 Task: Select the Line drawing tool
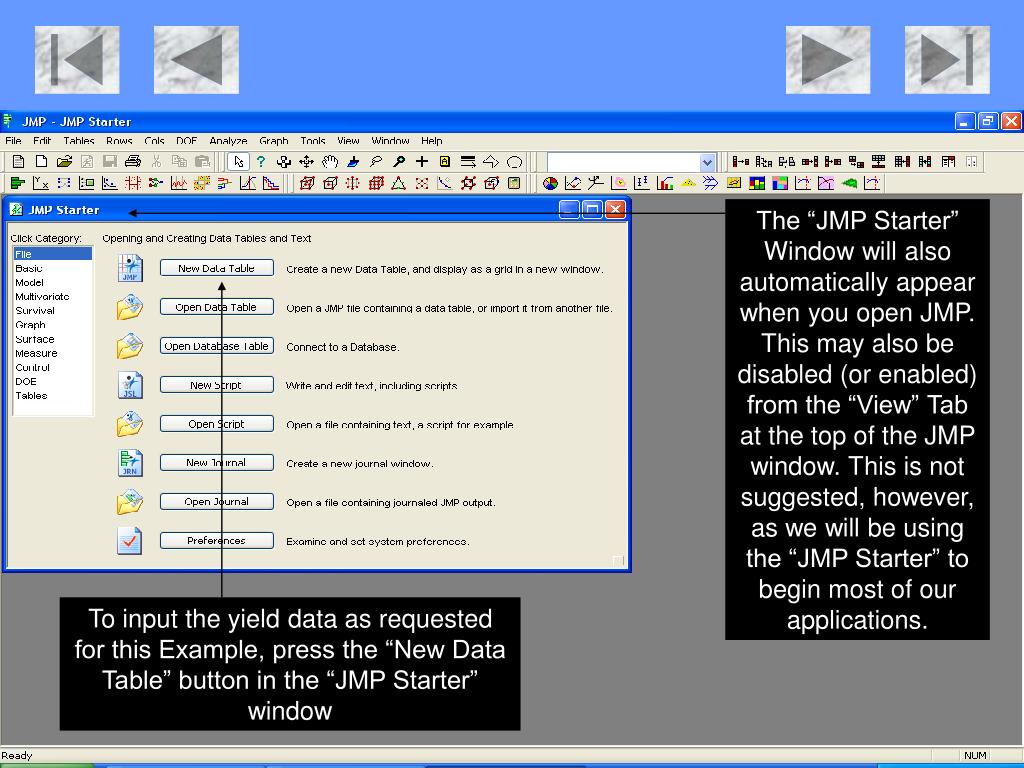[x=468, y=161]
